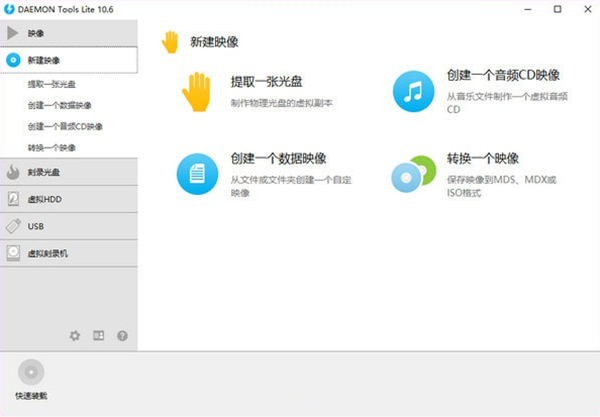Viewport: 600px width, 417px height.
Task: Click the two-disc convert image icon
Action: [414, 174]
